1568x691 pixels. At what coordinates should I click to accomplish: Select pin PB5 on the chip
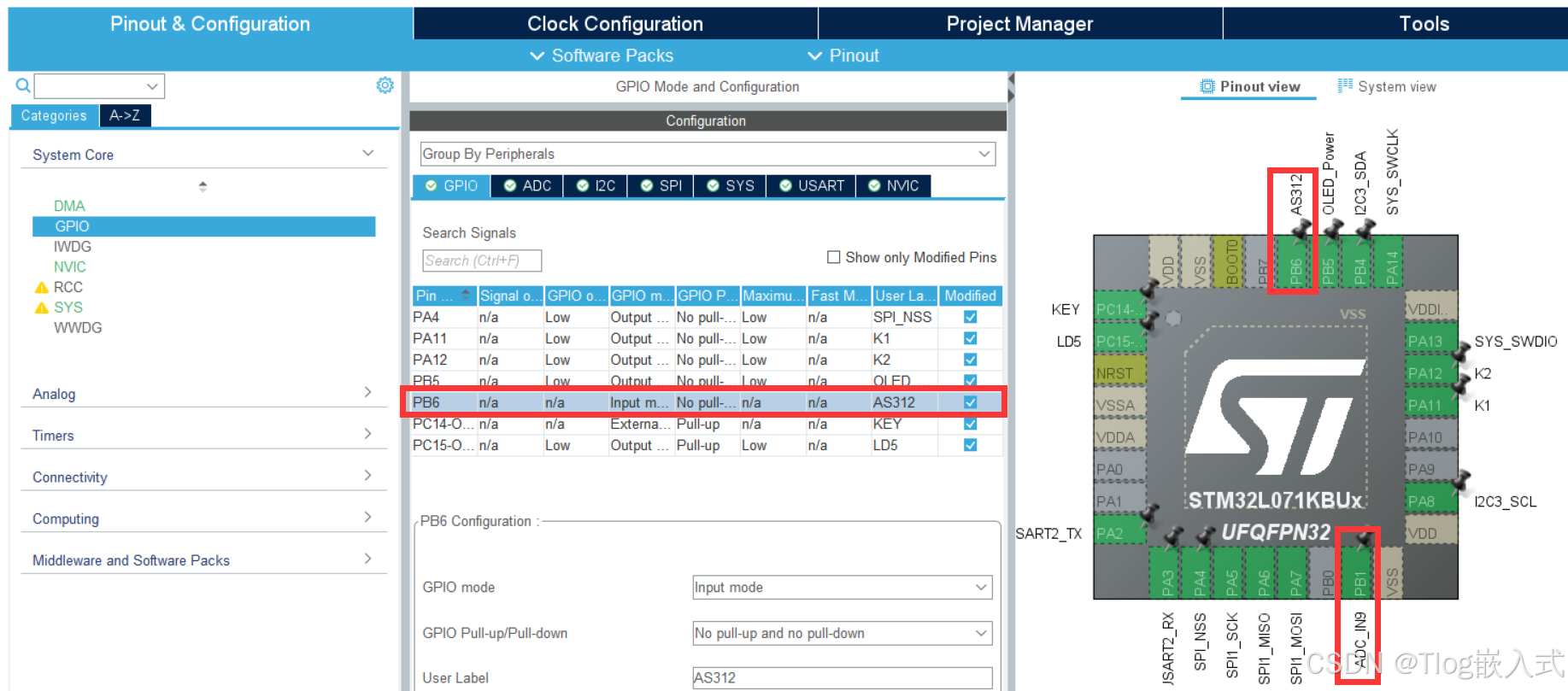pos(1328,263)
